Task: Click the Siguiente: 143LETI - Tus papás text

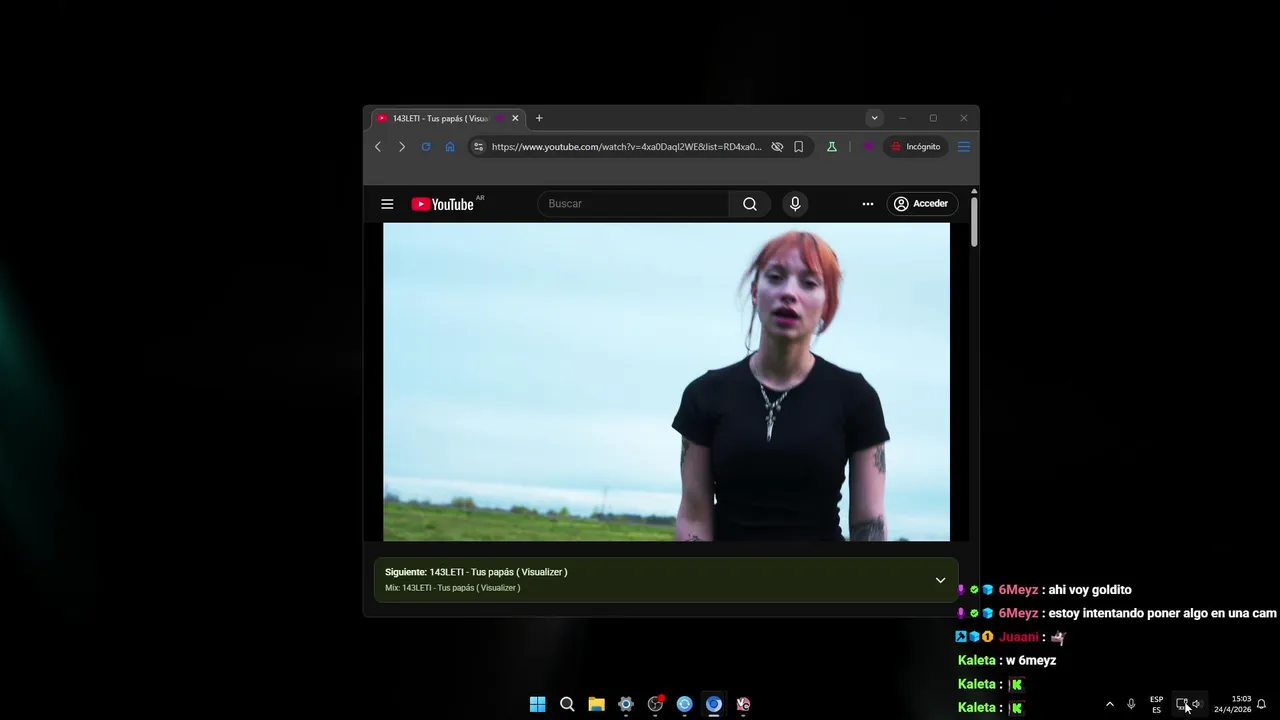Action: [x=476, y=572]
